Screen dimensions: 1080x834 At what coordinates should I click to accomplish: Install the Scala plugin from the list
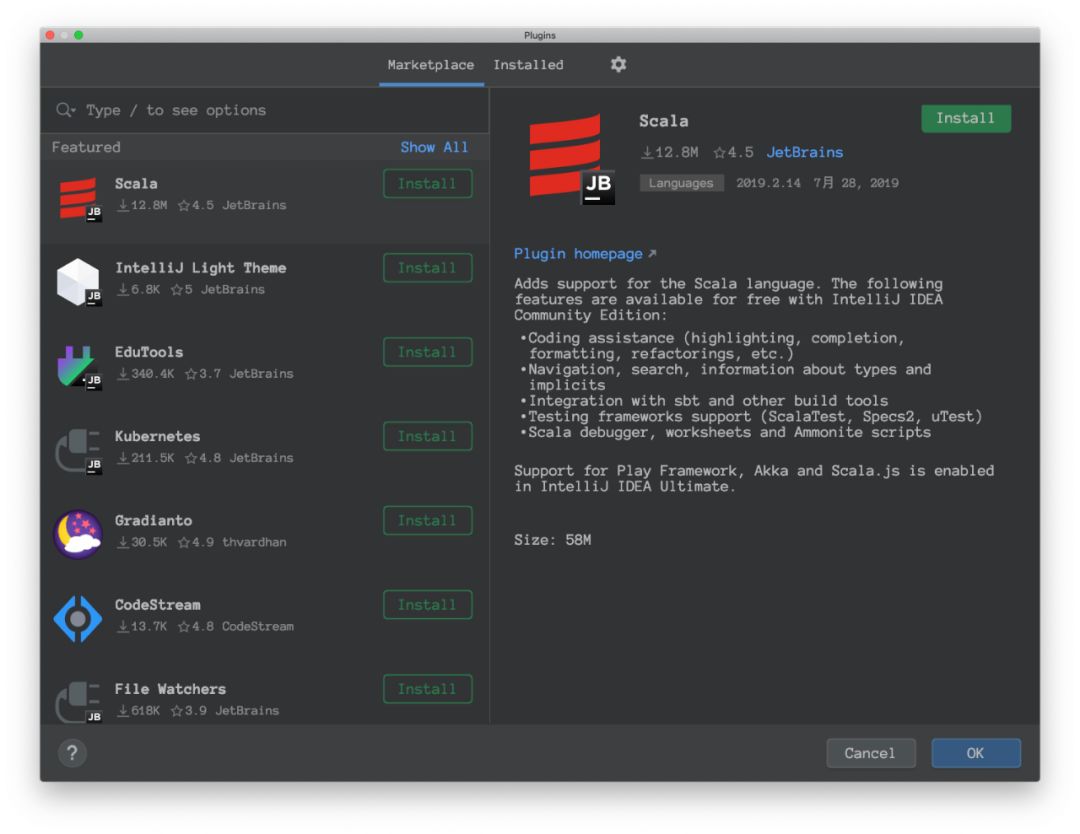pos(428,184)
